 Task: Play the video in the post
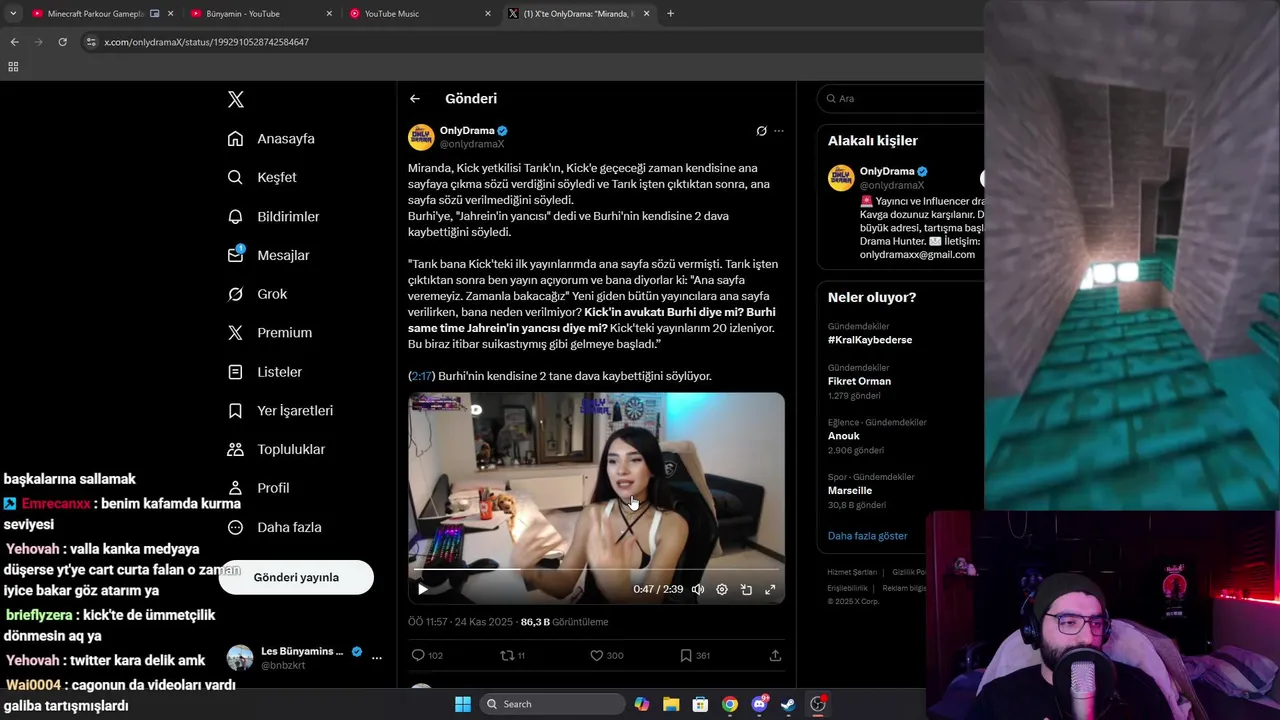click(x=422, y=589)
